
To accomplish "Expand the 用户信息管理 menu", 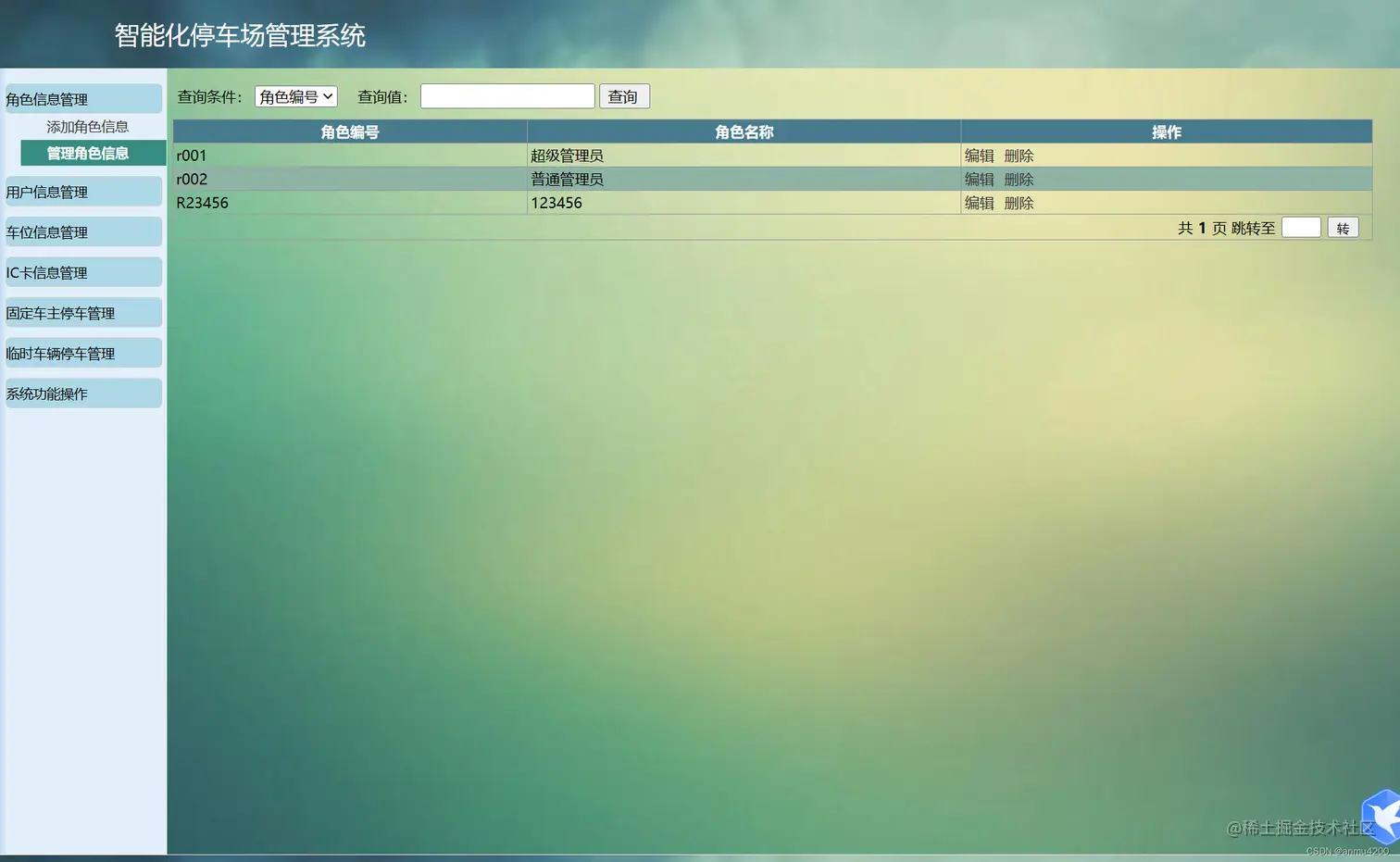I will [83, 192].
